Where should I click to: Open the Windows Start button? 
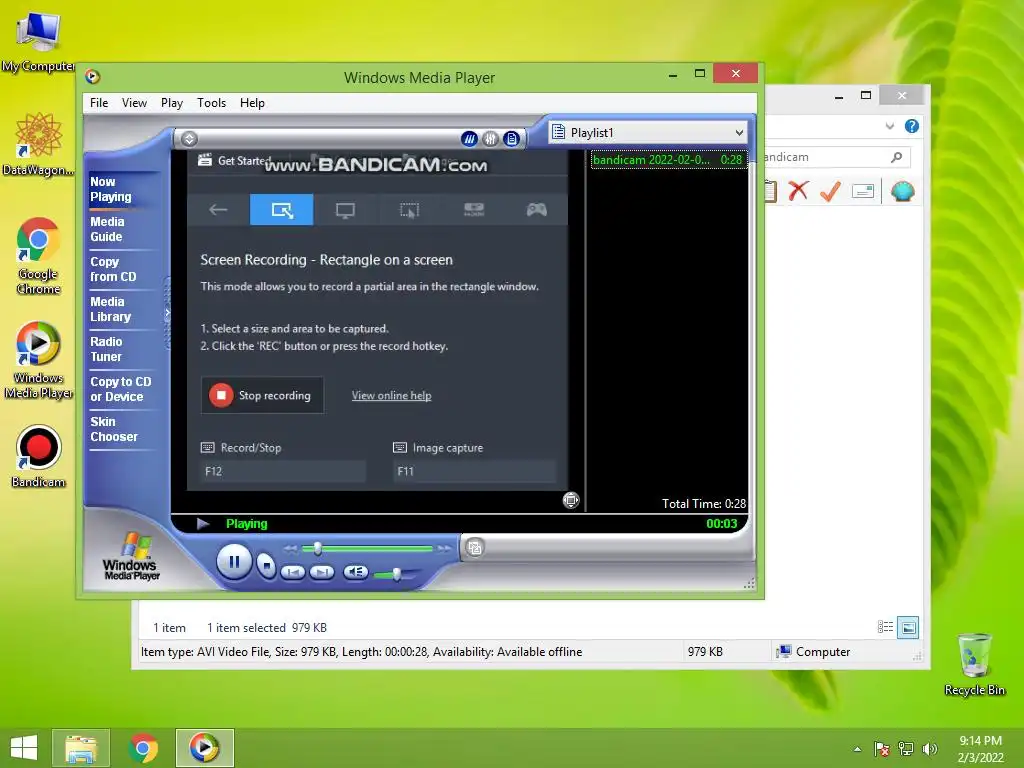(24, 748)
